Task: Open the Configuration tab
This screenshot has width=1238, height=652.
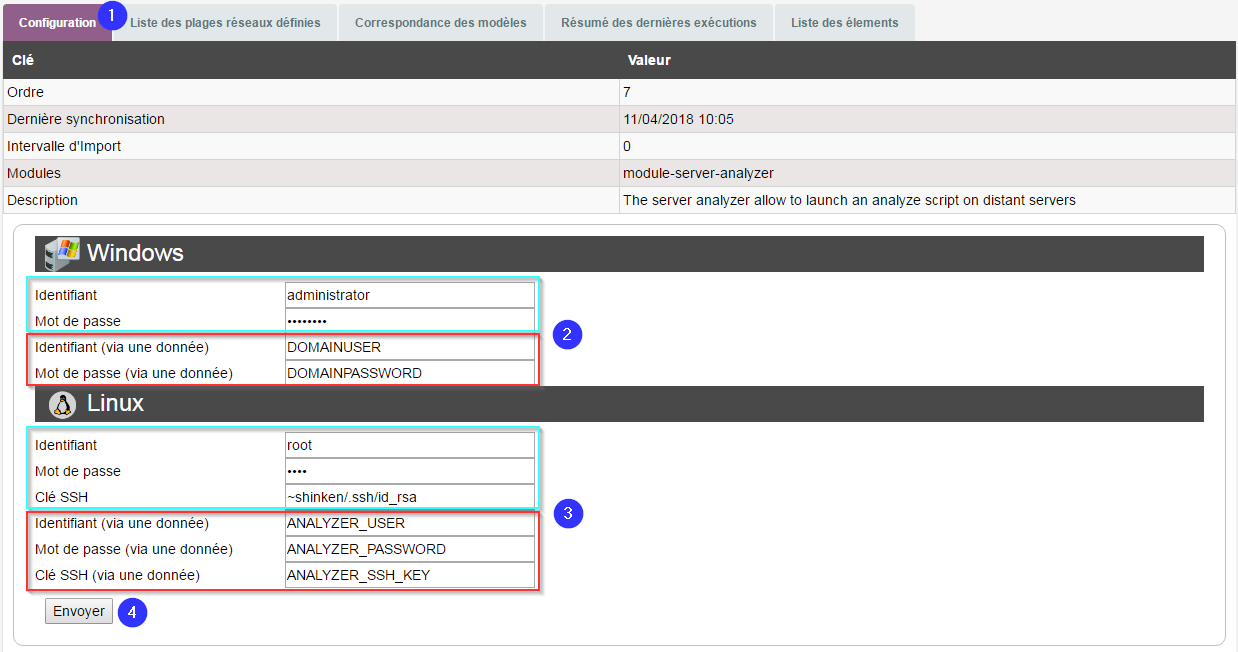Action: click(x=57, y=22)
